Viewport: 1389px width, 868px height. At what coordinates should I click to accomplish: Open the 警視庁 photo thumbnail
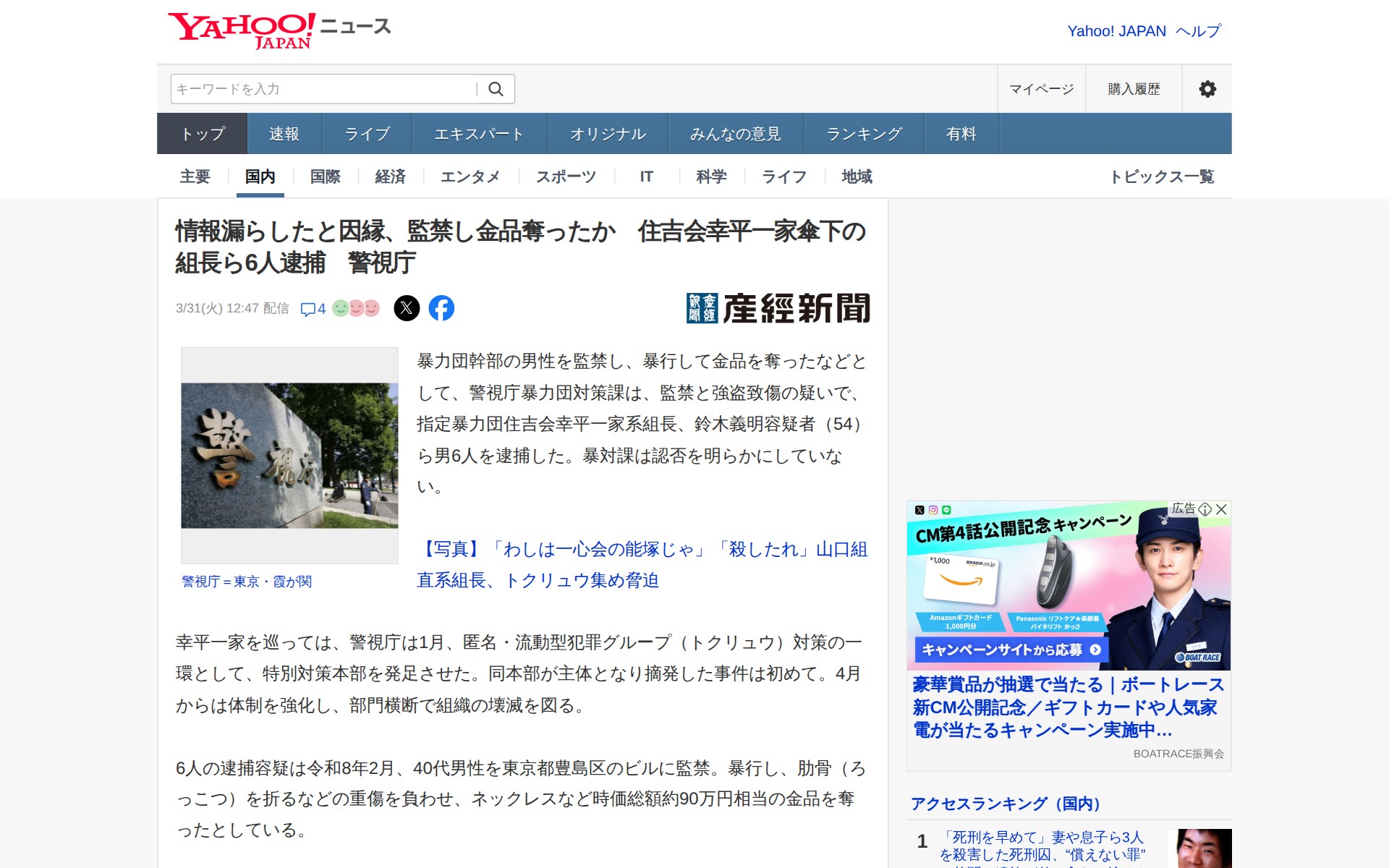289,455
